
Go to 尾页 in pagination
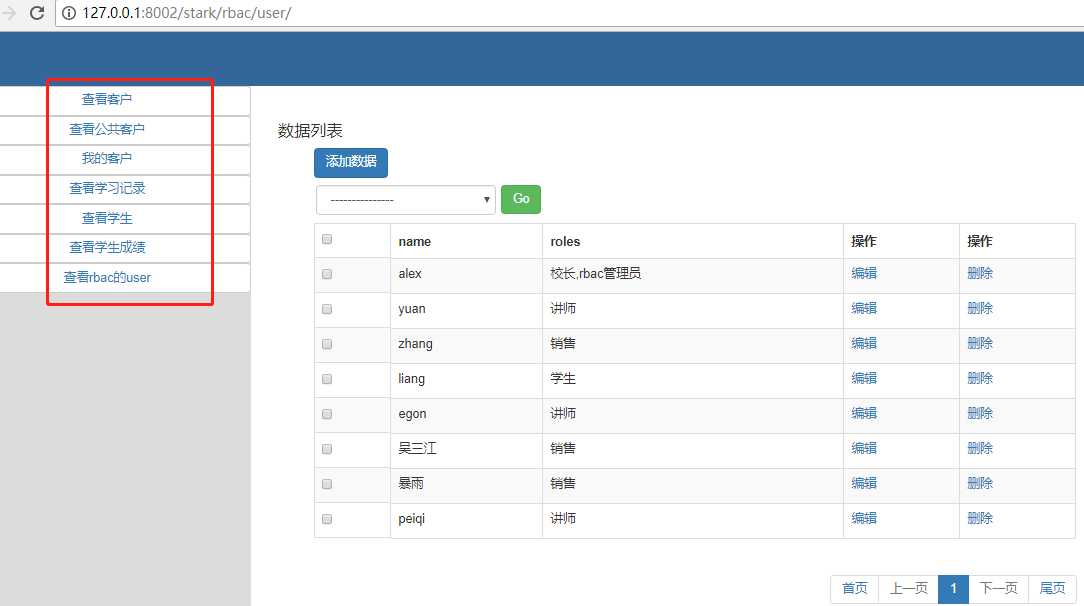tap(1052, 589)
